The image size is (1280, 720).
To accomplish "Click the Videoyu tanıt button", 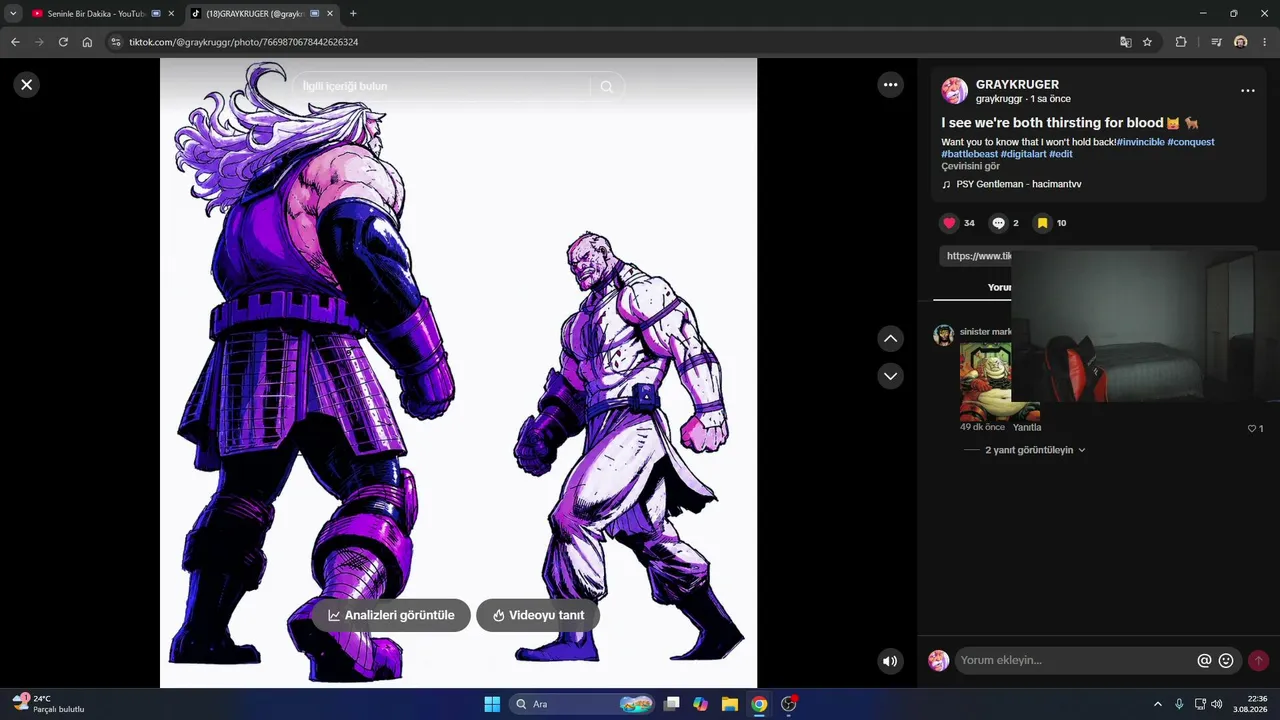I will tap(538, 615).
